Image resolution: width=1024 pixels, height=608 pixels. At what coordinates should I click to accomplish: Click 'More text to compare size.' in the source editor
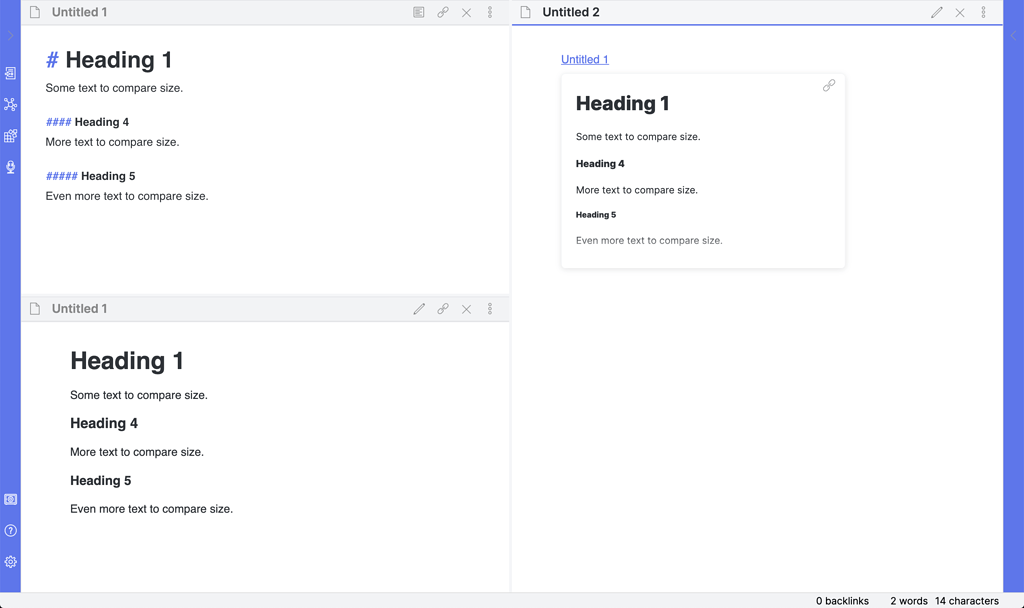pos(112,142)
